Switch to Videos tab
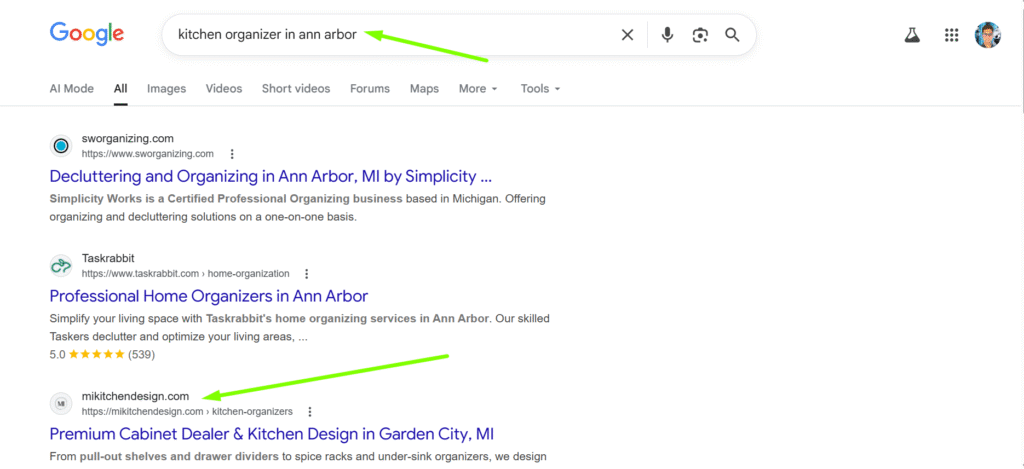The width and height of the screenshot is (1024, 469). pyautogui.click(x=224, y=89)
